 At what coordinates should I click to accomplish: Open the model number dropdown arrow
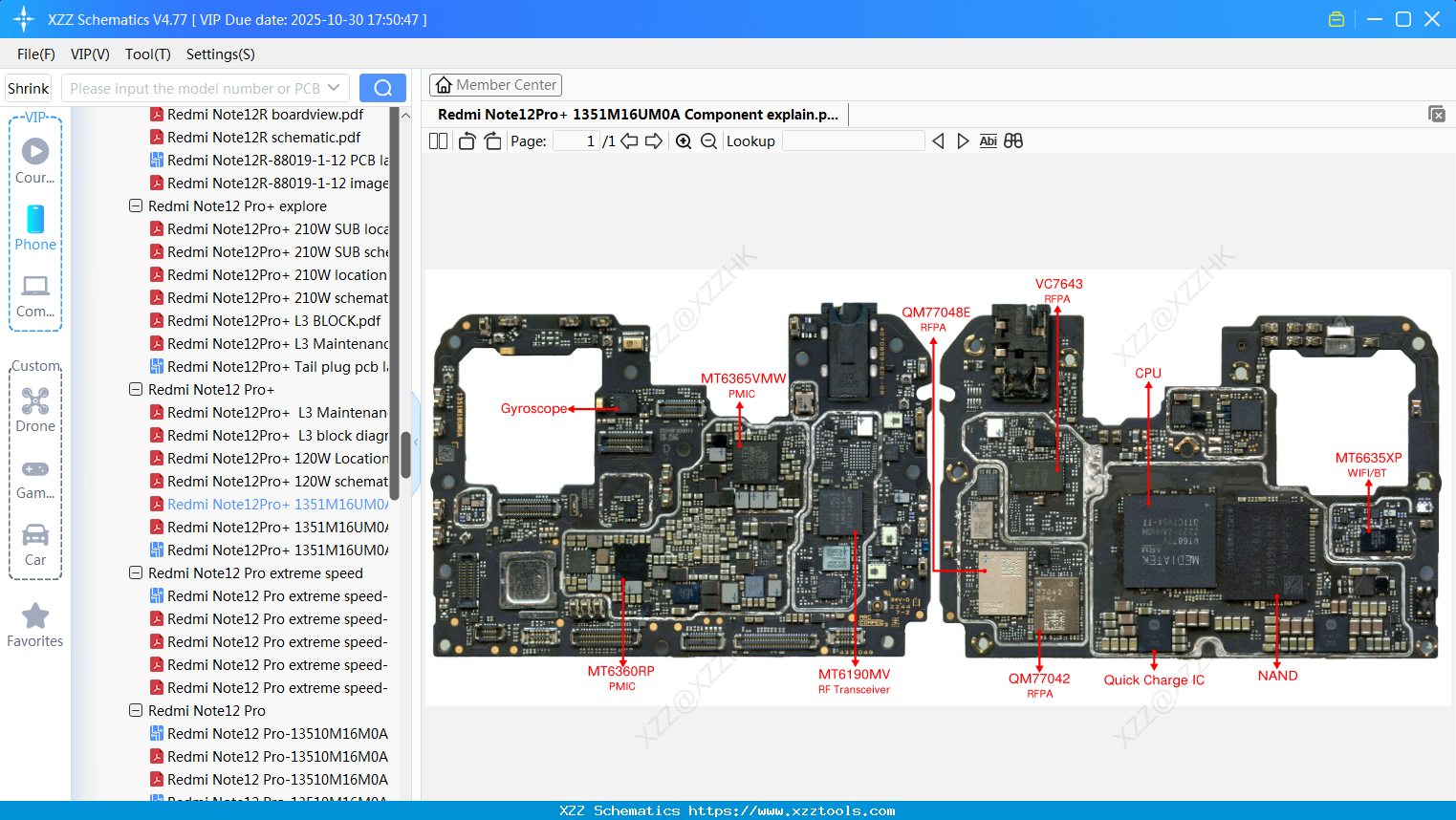(334, 88)
